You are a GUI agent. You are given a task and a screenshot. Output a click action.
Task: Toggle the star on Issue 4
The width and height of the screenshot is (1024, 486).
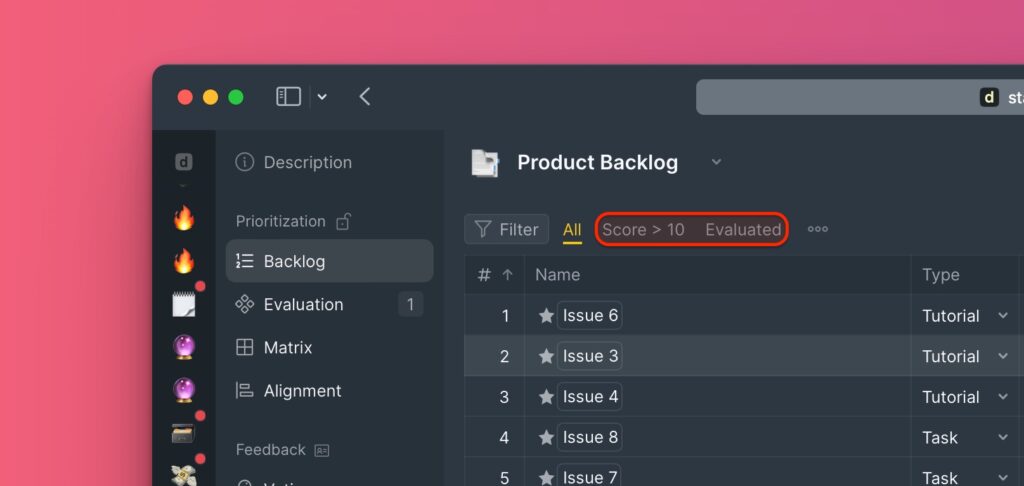click(x=546, y=397)
